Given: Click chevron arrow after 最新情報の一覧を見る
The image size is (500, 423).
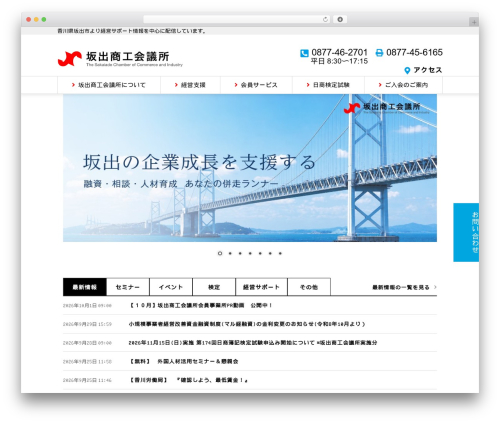Looking at the screenshot, I should point(435,287).
